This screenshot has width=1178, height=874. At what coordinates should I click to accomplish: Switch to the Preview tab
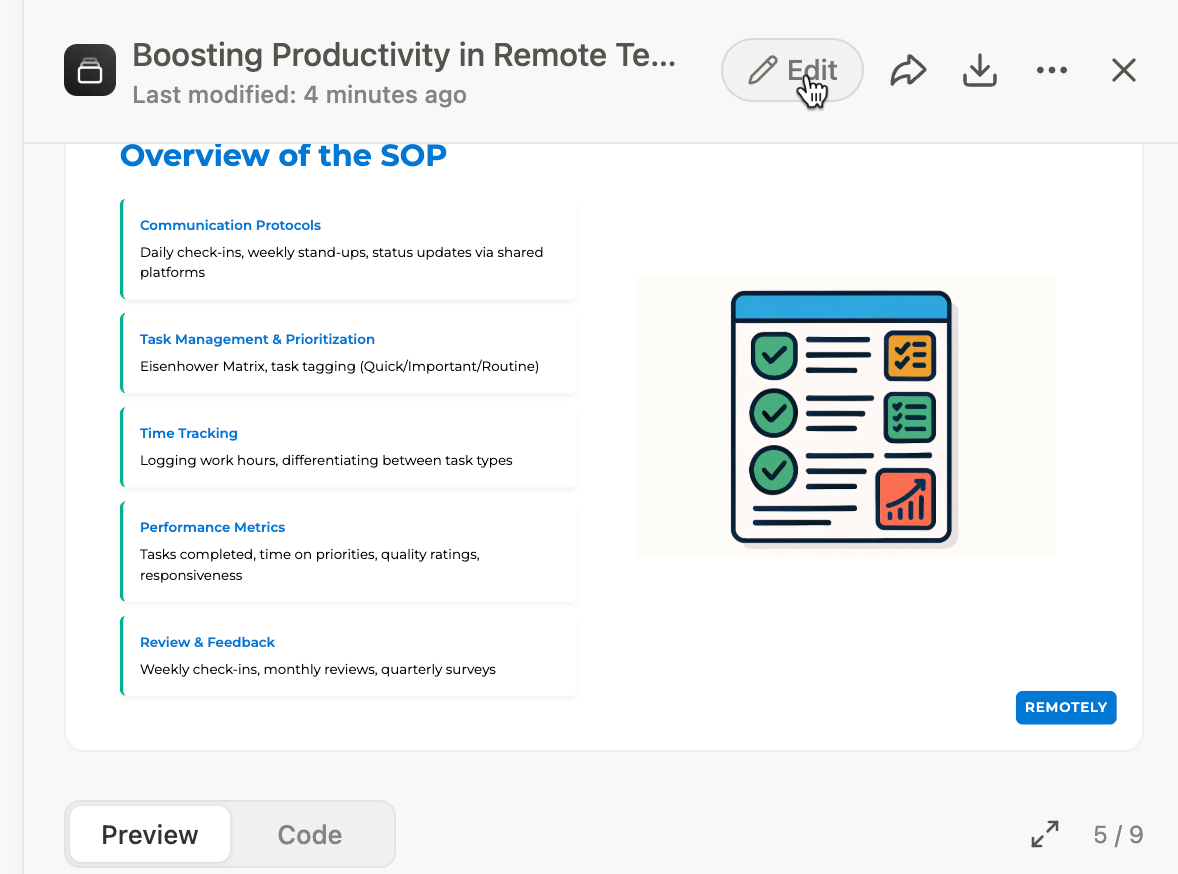click(150, 834)
